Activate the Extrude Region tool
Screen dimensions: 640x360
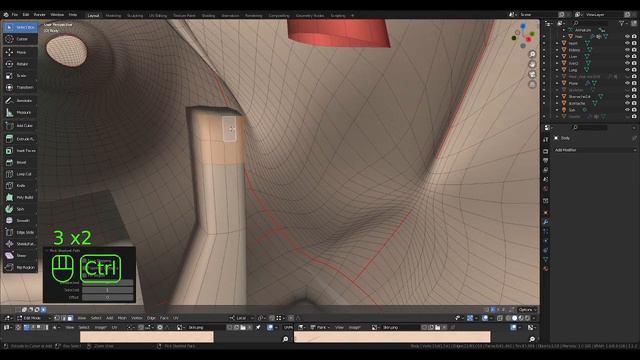pyautogui.click(x=20, y=139)
